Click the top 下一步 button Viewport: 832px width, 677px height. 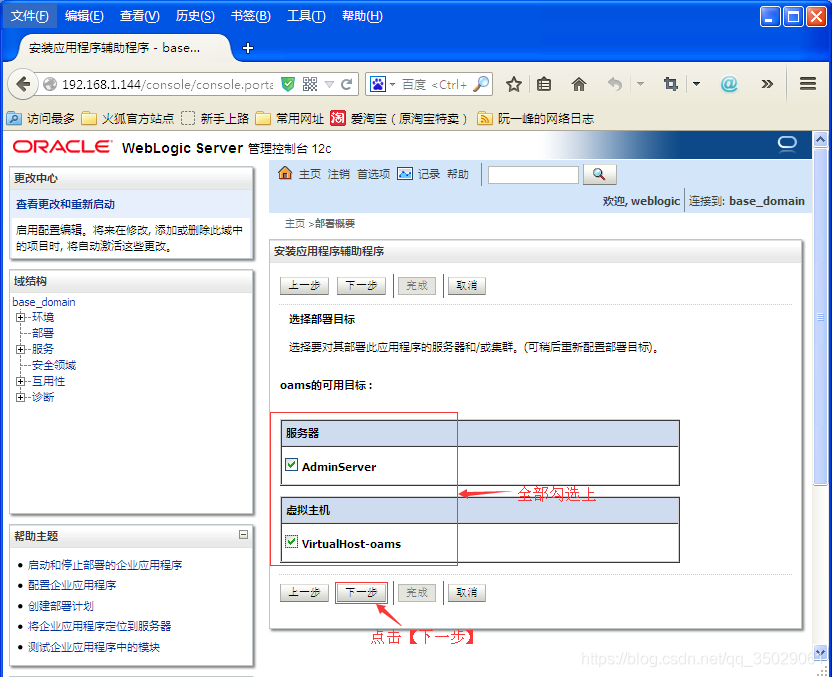[361, 286]
